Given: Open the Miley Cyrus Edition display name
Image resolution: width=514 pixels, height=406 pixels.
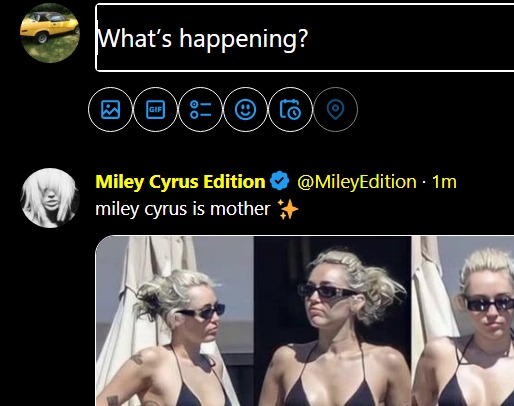Looking at the screenshot, I should (180, 182).
